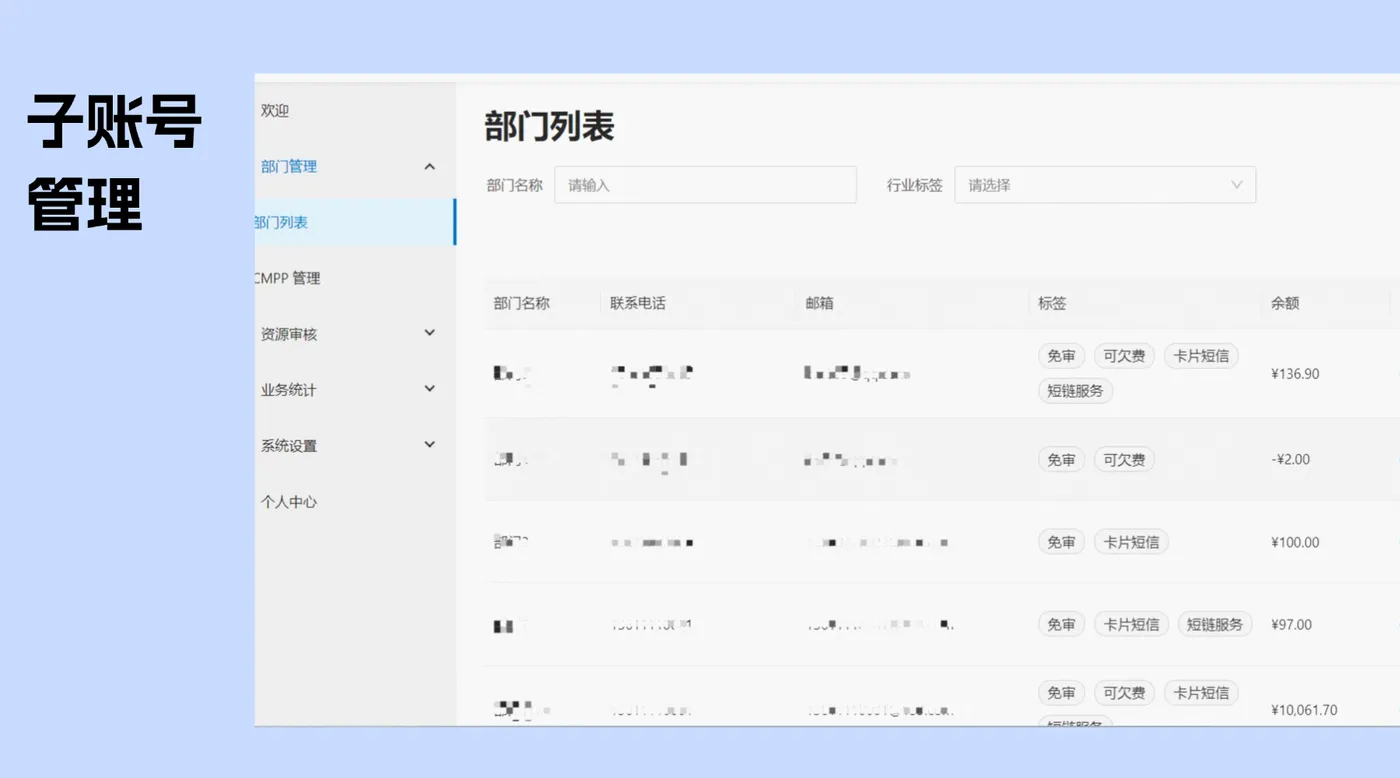
Task: Click the 标签 column header
Action: point(1052,303)
